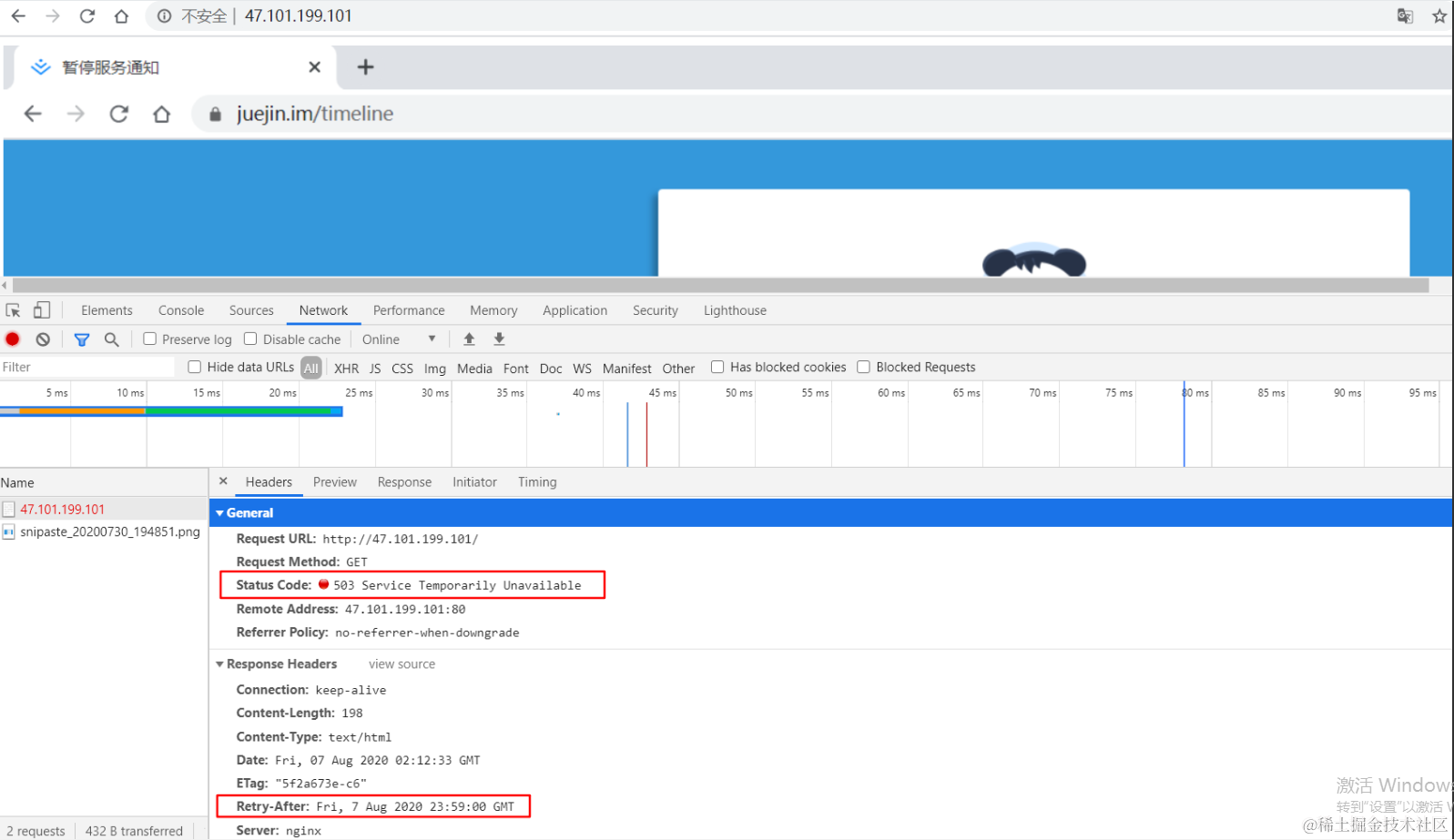The height and width of the screenshot is (840, 1454).
Task: Filter requests by Media
Action: pos(474,369)
